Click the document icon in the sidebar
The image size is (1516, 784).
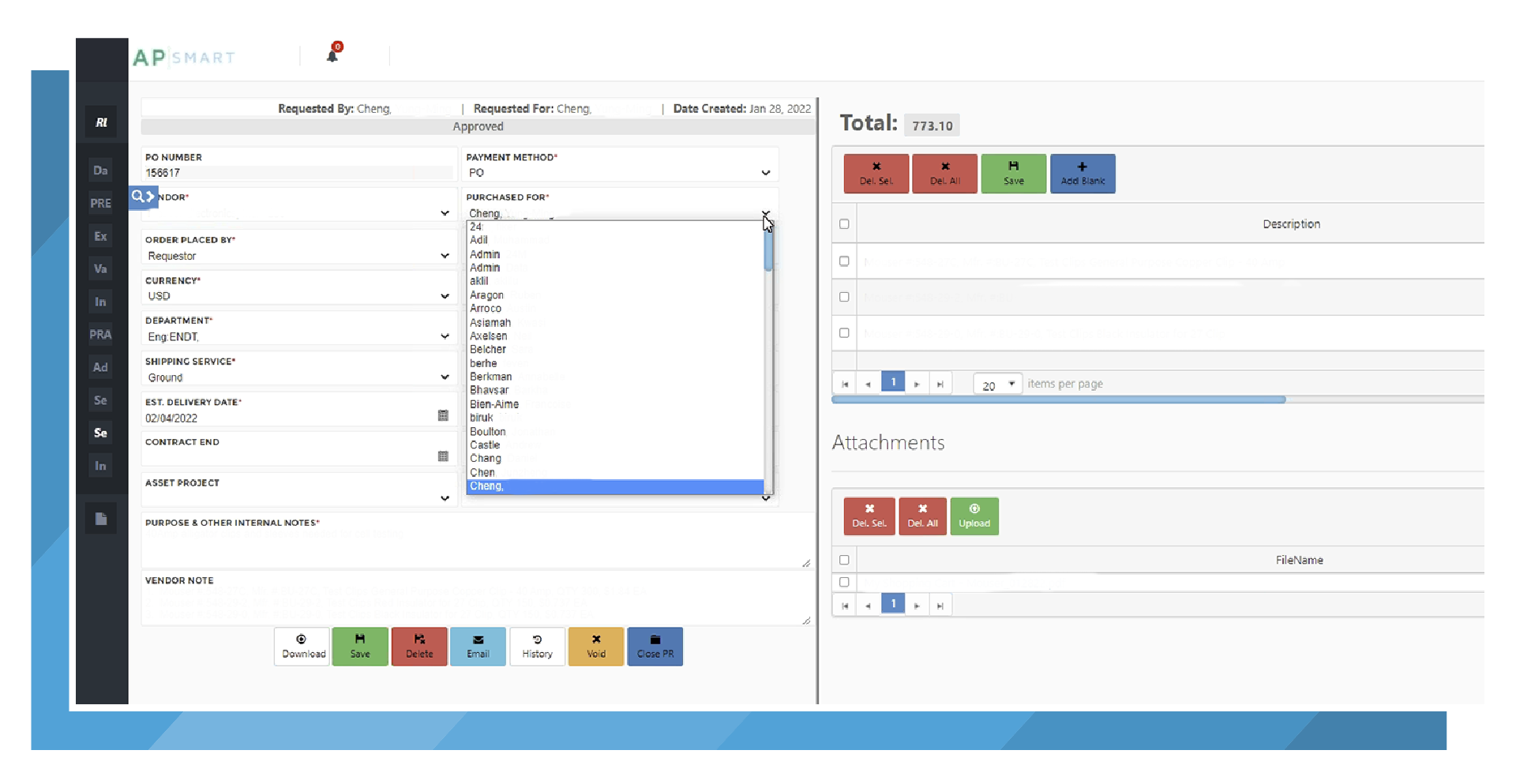[100, 518]
